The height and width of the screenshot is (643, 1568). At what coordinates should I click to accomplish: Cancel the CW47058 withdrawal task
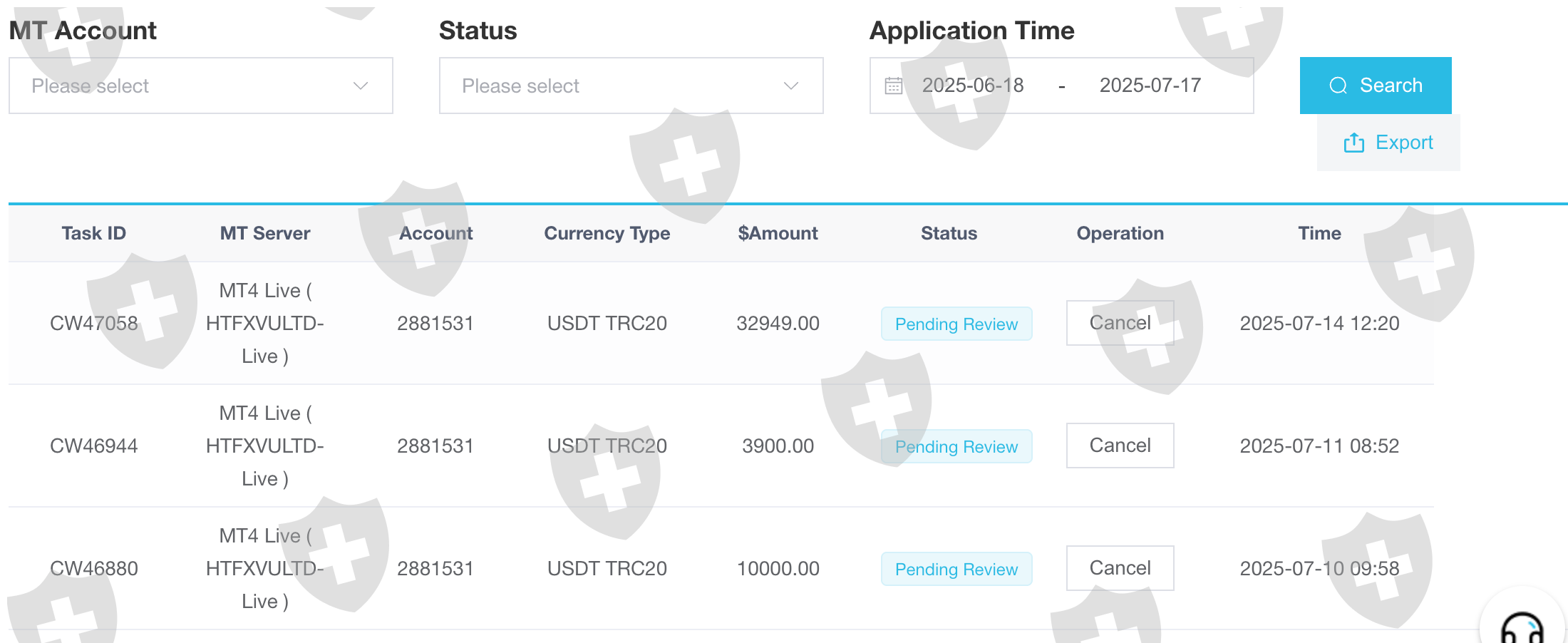(x=1120, y=323)
